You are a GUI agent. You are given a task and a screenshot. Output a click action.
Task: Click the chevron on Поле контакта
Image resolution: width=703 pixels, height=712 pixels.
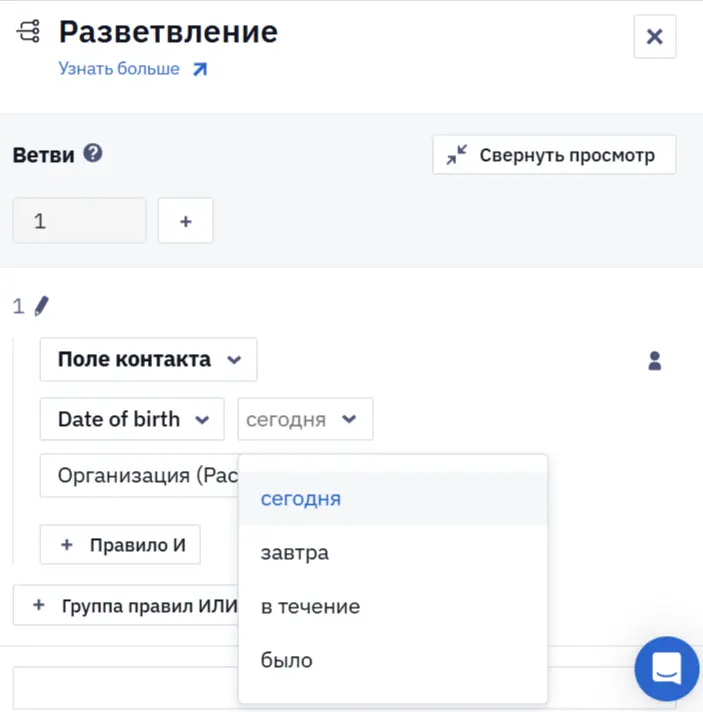(234, 360)
